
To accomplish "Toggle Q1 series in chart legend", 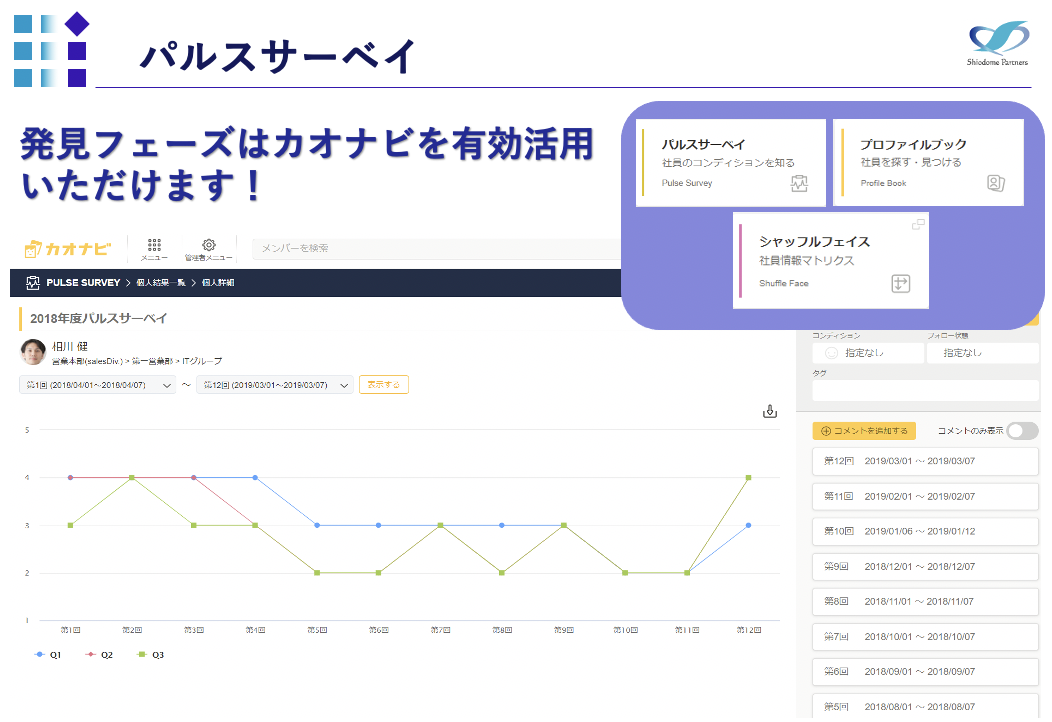I will (48, 655).
